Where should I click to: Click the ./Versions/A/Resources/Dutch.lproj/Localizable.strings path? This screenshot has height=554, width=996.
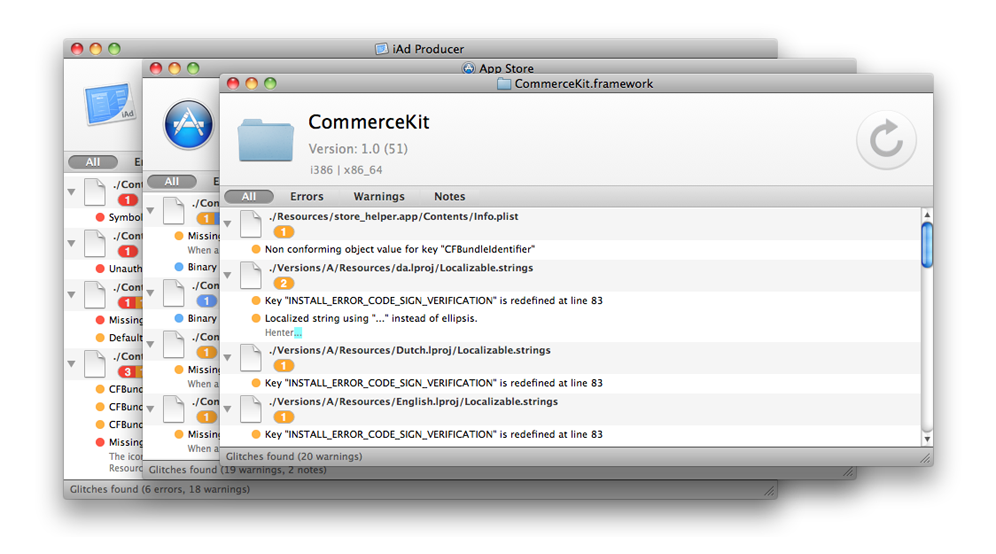pos(410,350)
